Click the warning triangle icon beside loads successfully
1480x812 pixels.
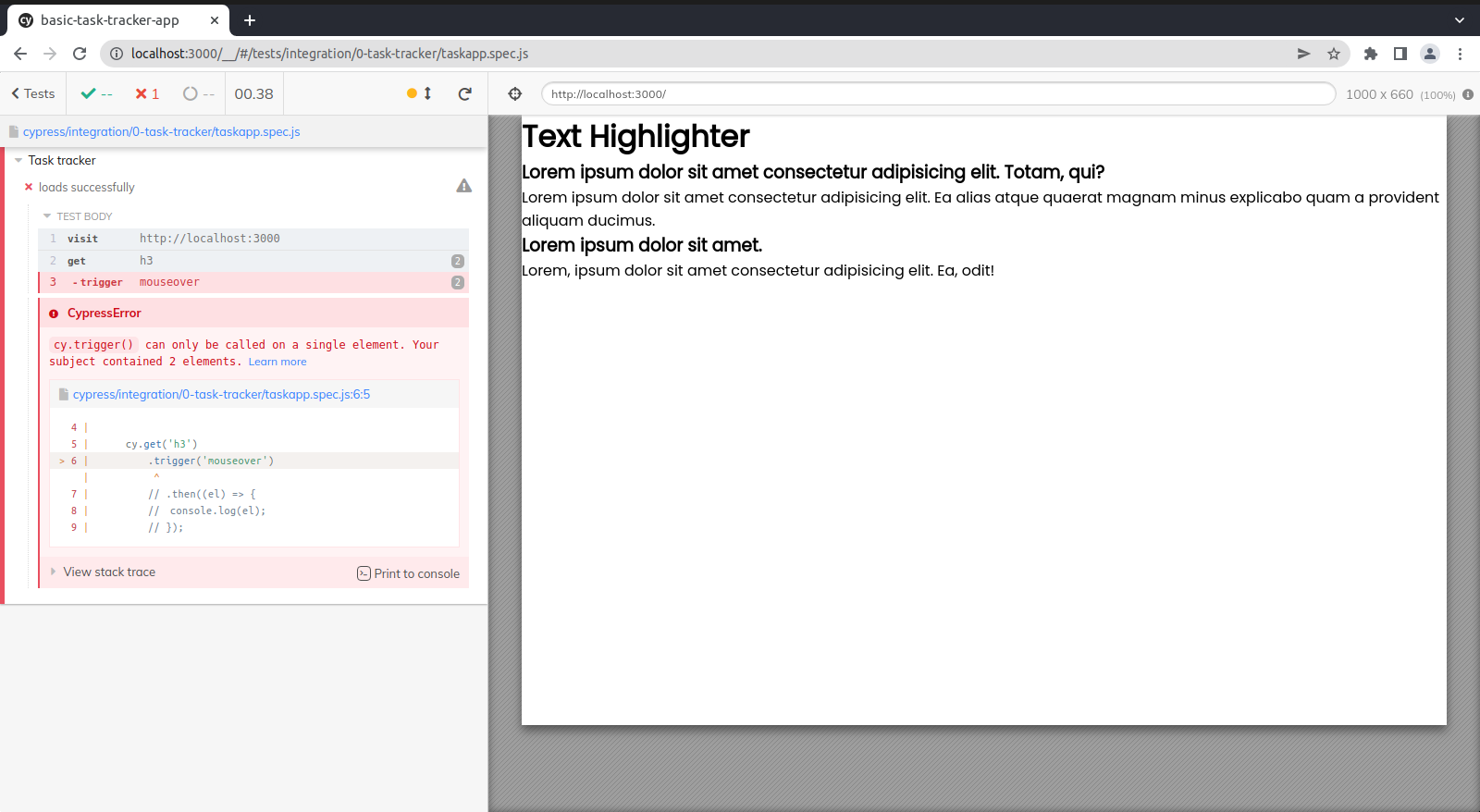pyautogui.click(x=464, y=186)
